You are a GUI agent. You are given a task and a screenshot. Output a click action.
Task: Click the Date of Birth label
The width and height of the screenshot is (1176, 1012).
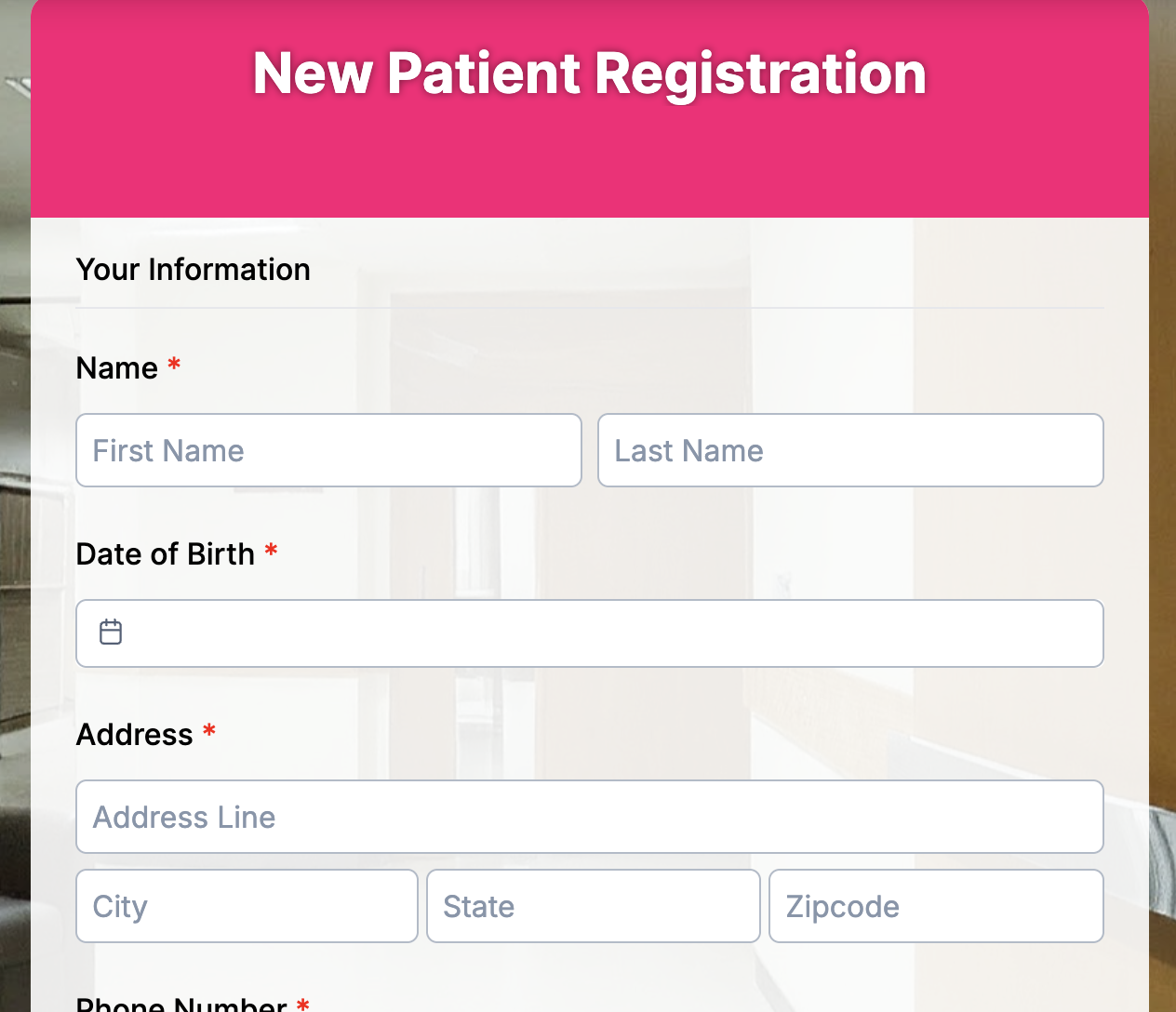tap(165, 554)
